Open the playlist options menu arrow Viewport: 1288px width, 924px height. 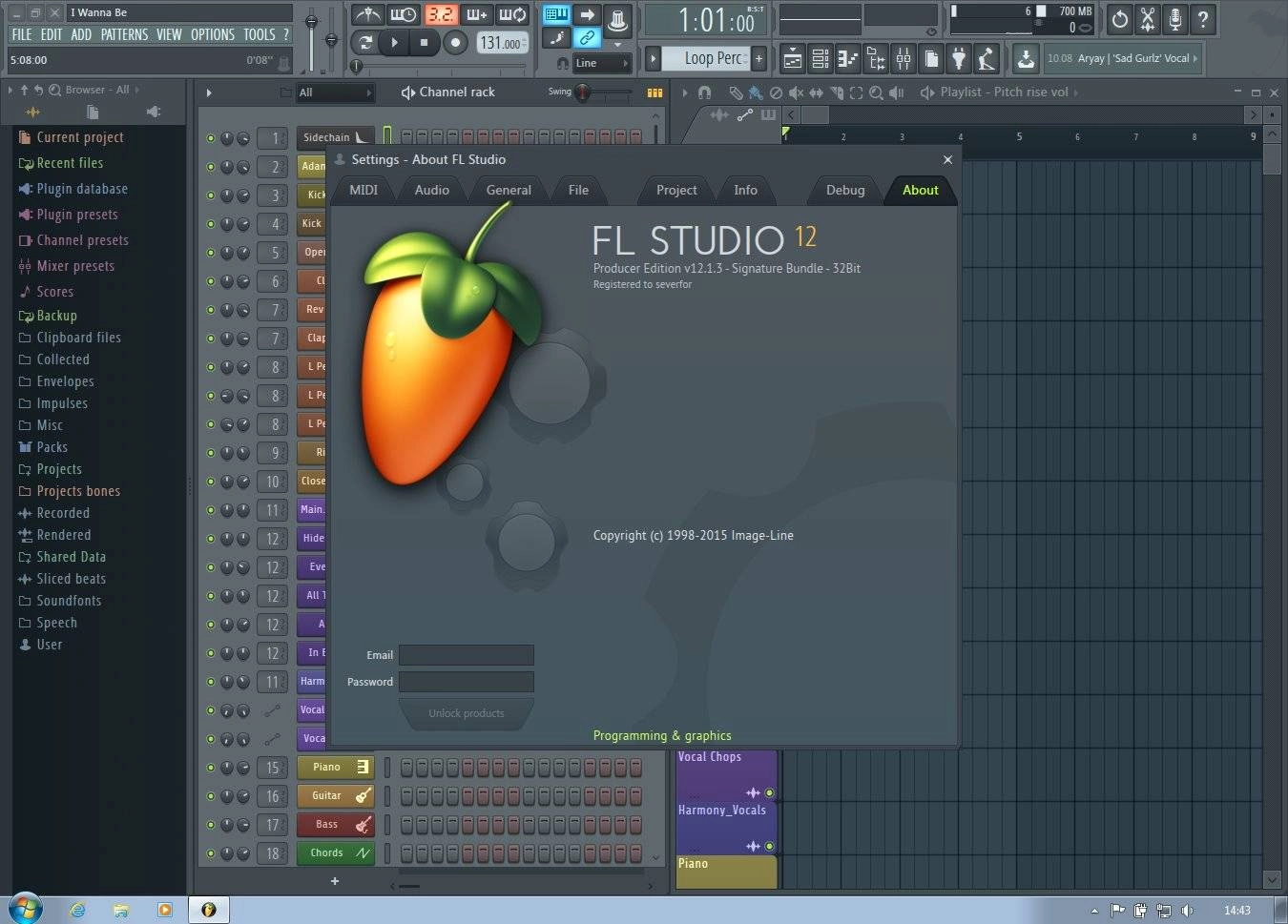pos(684,92)
